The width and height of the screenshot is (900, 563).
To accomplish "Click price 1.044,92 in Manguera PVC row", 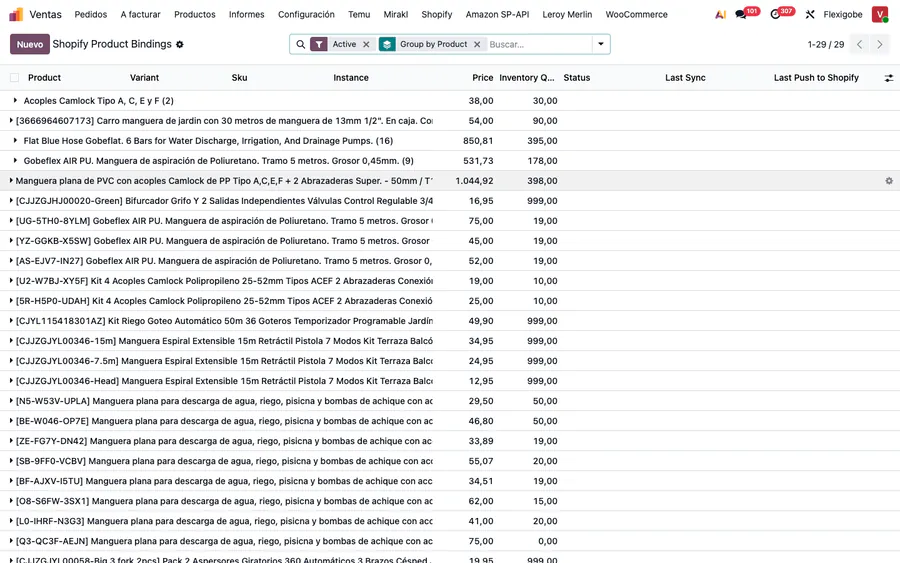I will click(474, 181).
